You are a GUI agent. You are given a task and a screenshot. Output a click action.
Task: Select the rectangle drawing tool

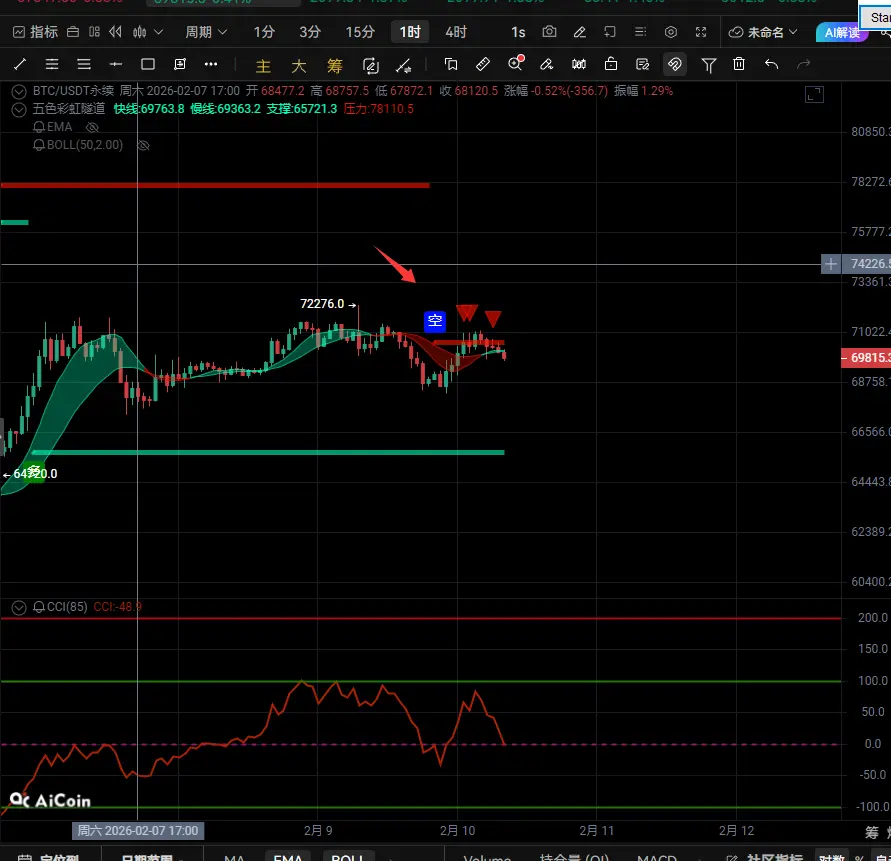(x=148, y=64)
